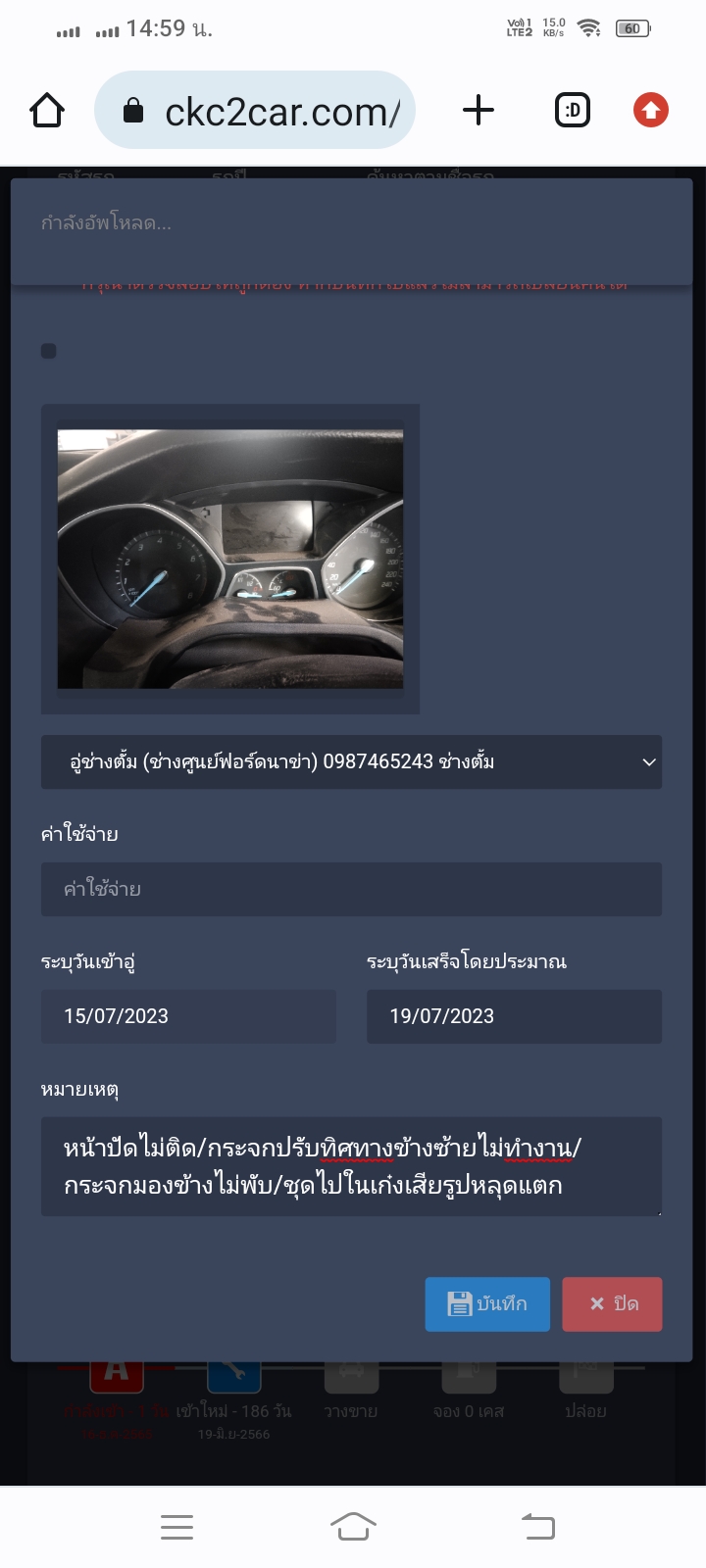The image size is (706, 1568).
Task: Open the tab switcher icon
Action: click(x=573, y=110)
